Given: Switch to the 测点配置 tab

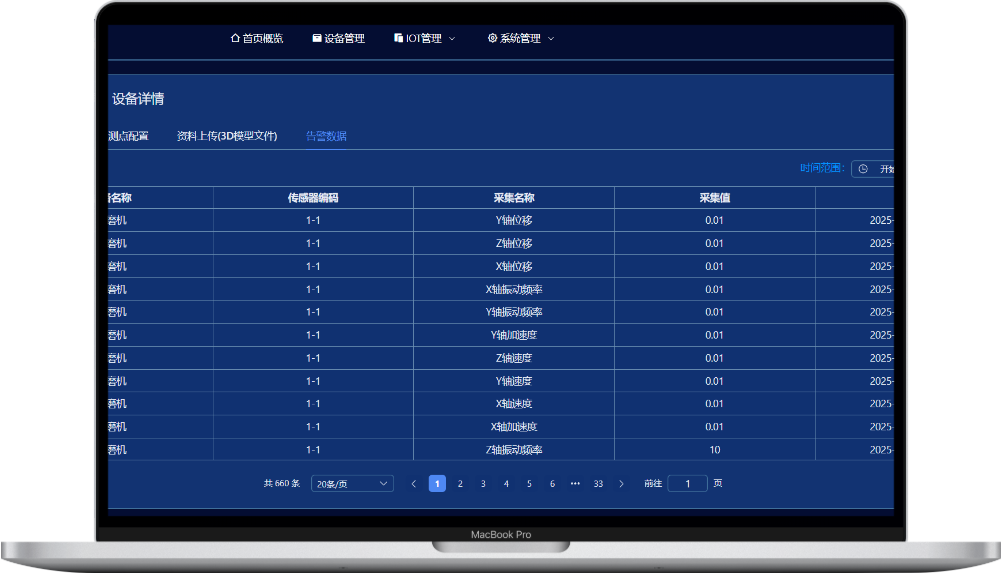Looking at the screenshot, I should (x=128, y=136).
